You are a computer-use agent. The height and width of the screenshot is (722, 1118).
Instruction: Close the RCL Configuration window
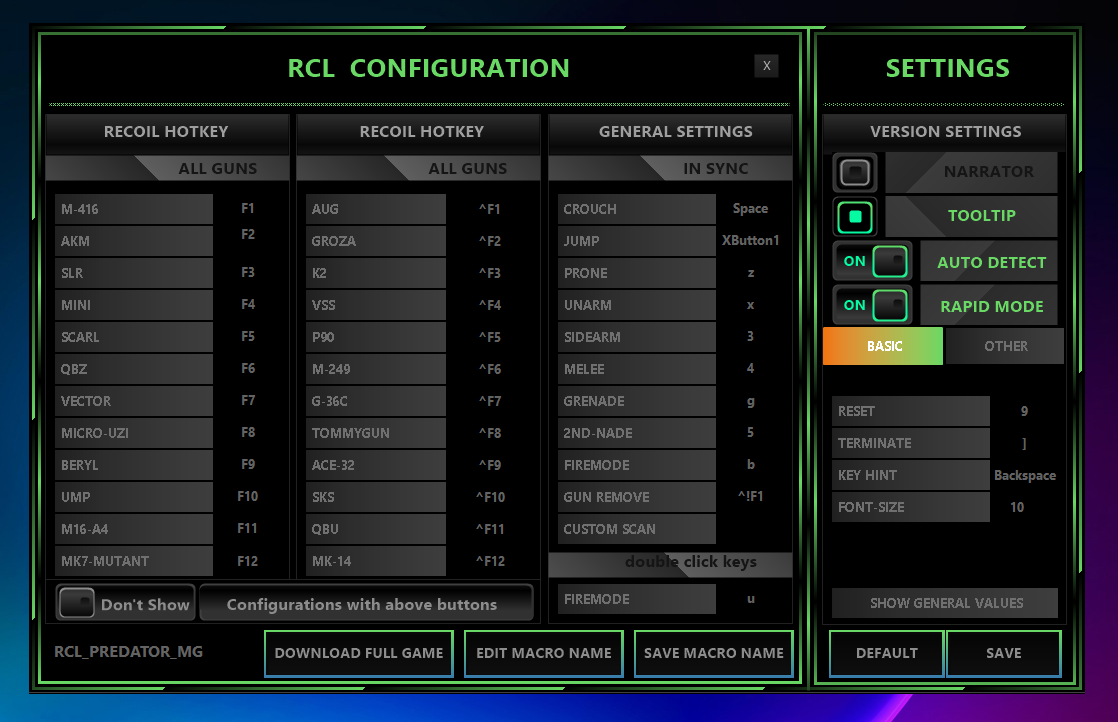point(766,66)
